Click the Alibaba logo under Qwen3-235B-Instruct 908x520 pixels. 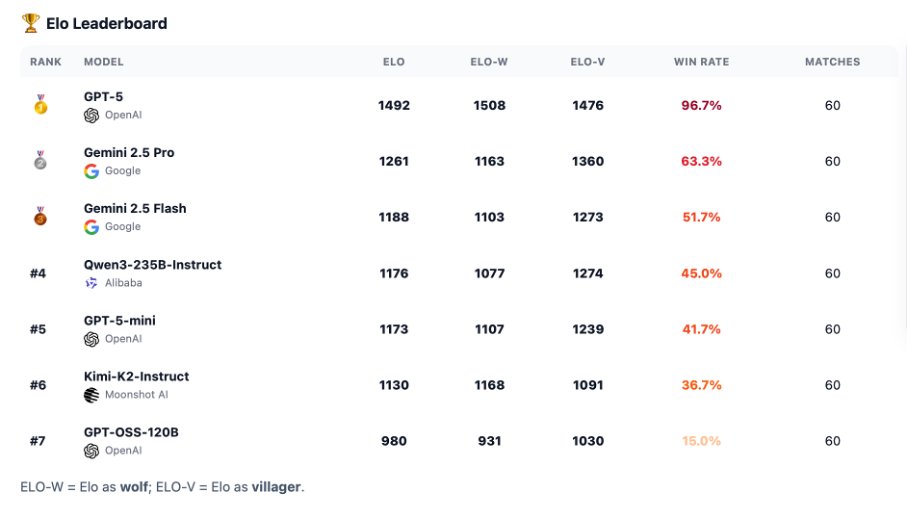coord(91,283)
